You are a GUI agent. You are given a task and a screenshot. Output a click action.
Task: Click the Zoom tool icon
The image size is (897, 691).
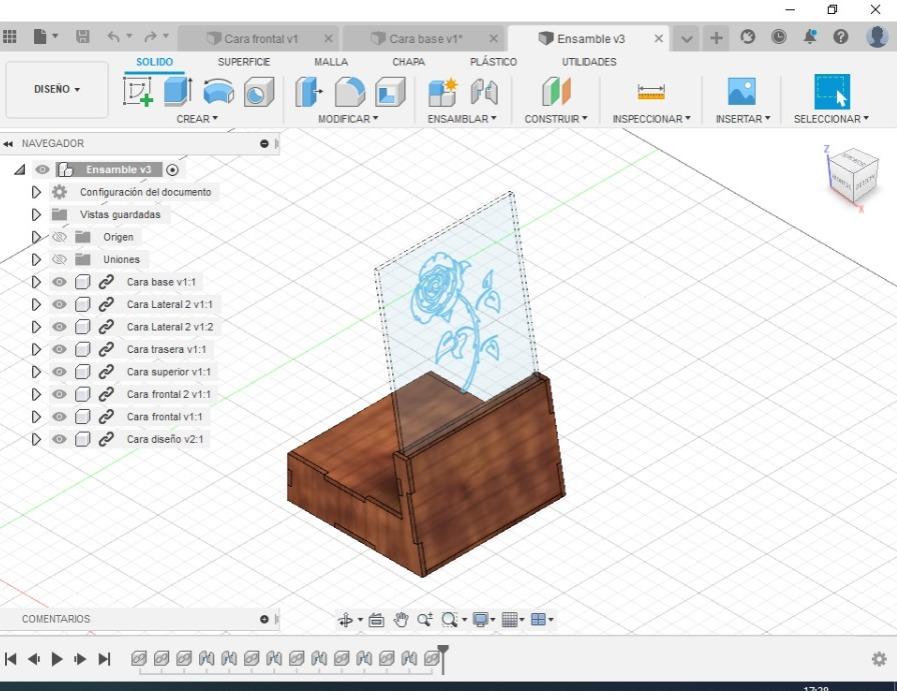pyautogui.click(x=425, y=619)
